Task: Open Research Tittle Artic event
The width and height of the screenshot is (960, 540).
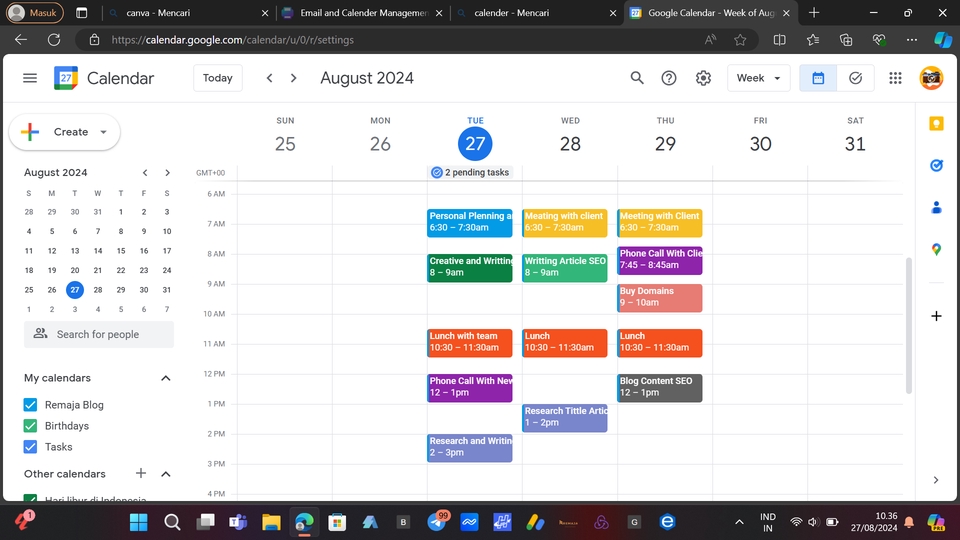Action: (564, 418)
